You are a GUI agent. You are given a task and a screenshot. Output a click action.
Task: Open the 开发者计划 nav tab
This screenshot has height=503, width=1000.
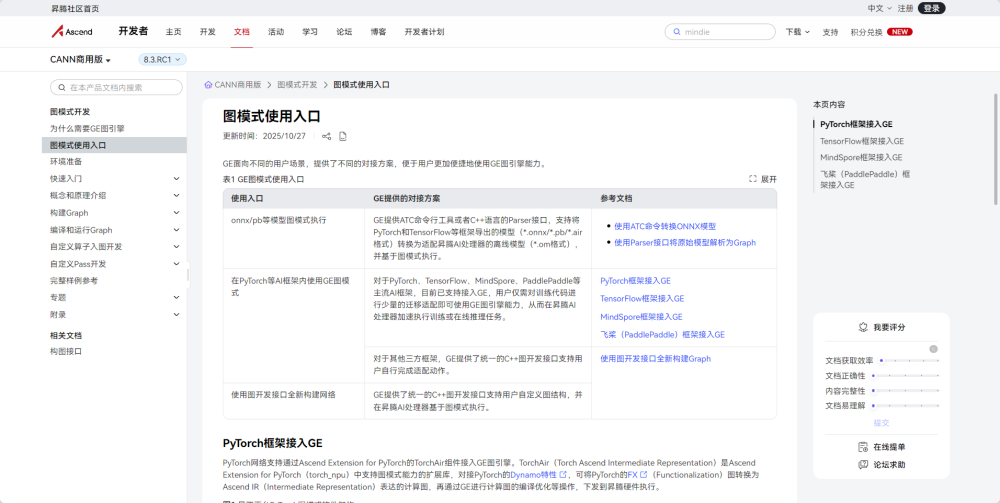pos(424,32)
